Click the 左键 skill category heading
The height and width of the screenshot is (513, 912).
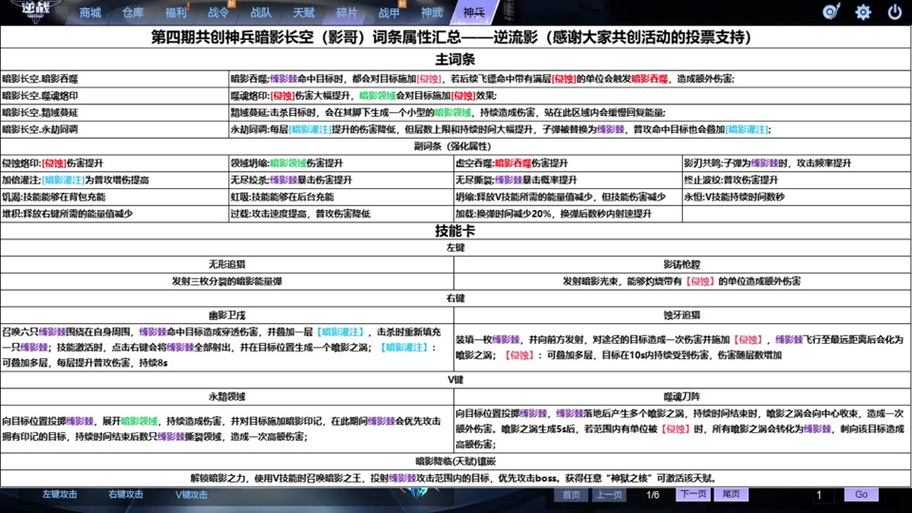pos(455,247)
